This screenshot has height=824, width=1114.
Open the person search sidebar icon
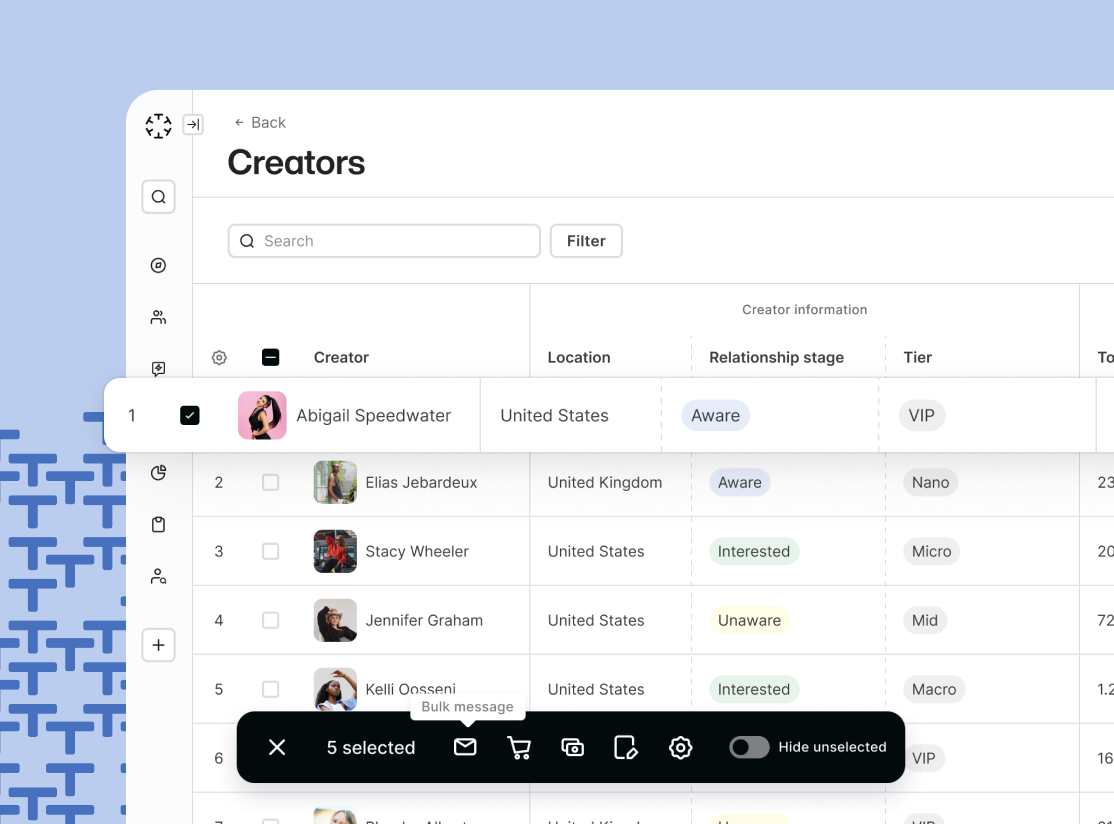coord(158,576)
